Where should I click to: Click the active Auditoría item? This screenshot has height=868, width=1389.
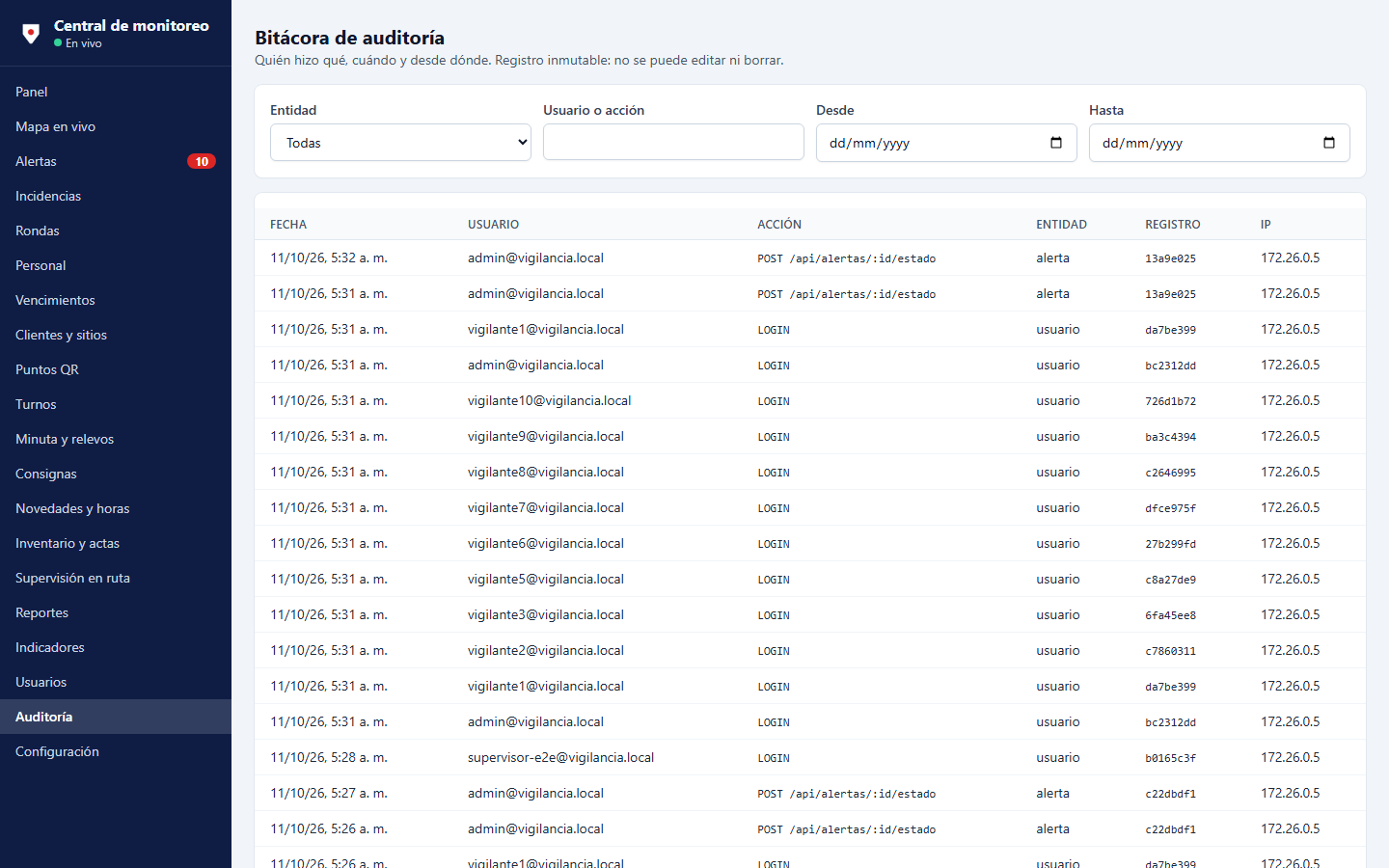point(116,717)
